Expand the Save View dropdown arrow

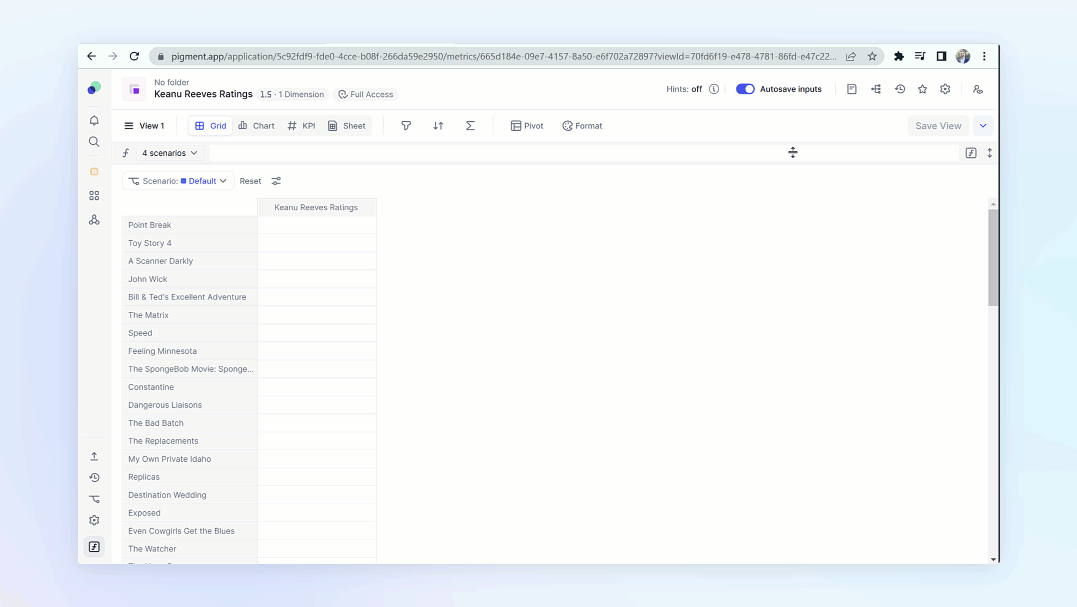click(x=983, y=126)
